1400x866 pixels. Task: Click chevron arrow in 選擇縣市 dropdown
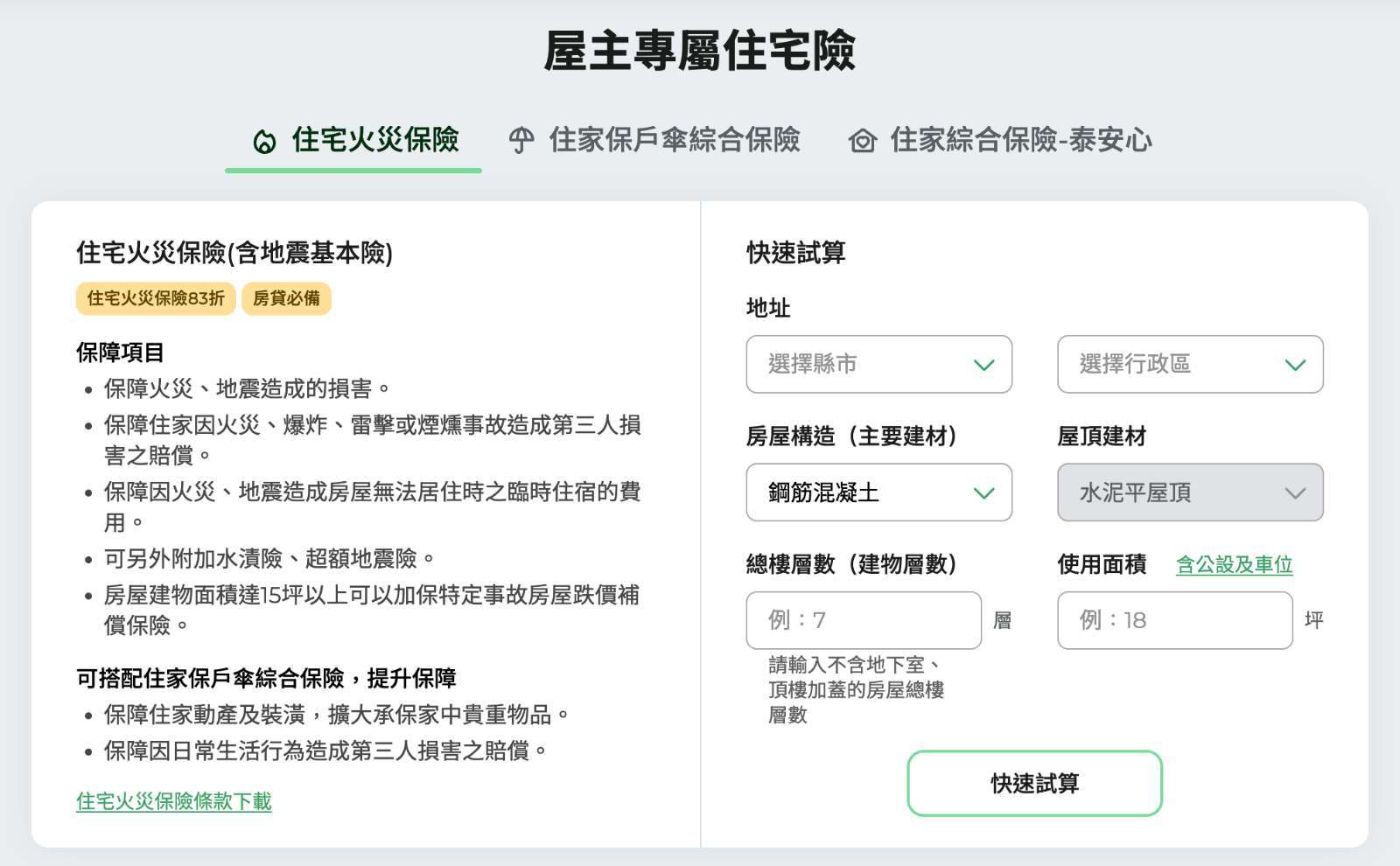[x=983, y=365]
